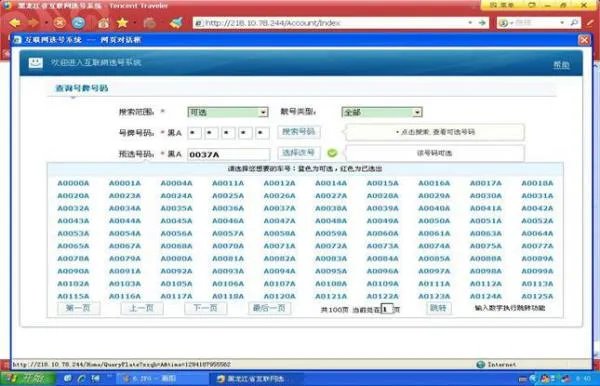Stop page loading with the red X icon
This screenshot has height=386, width=600.
(59, 23)
